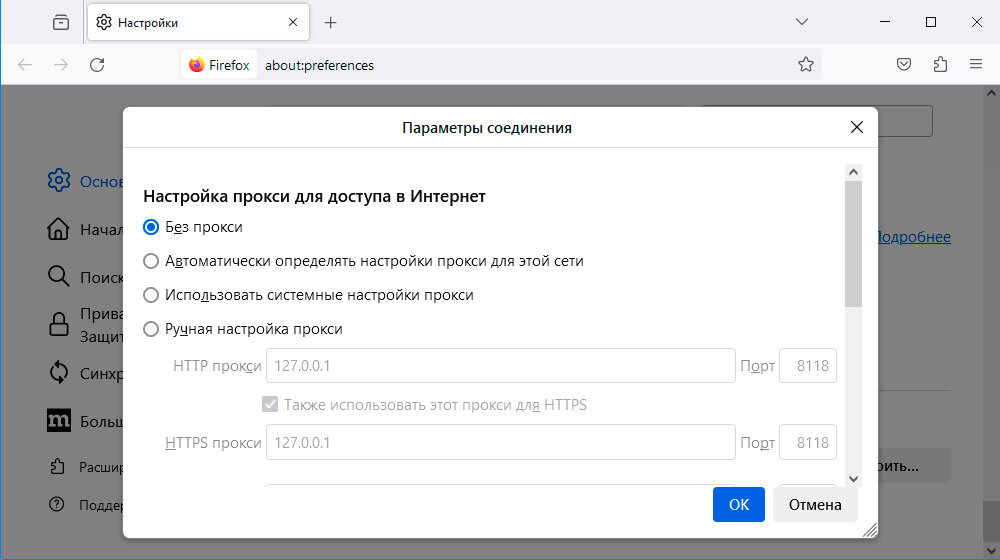The height and width of the screenshot is (560, 1000).
Task: Open the Подробнее link behind dialog
Action: coord(914,237)
